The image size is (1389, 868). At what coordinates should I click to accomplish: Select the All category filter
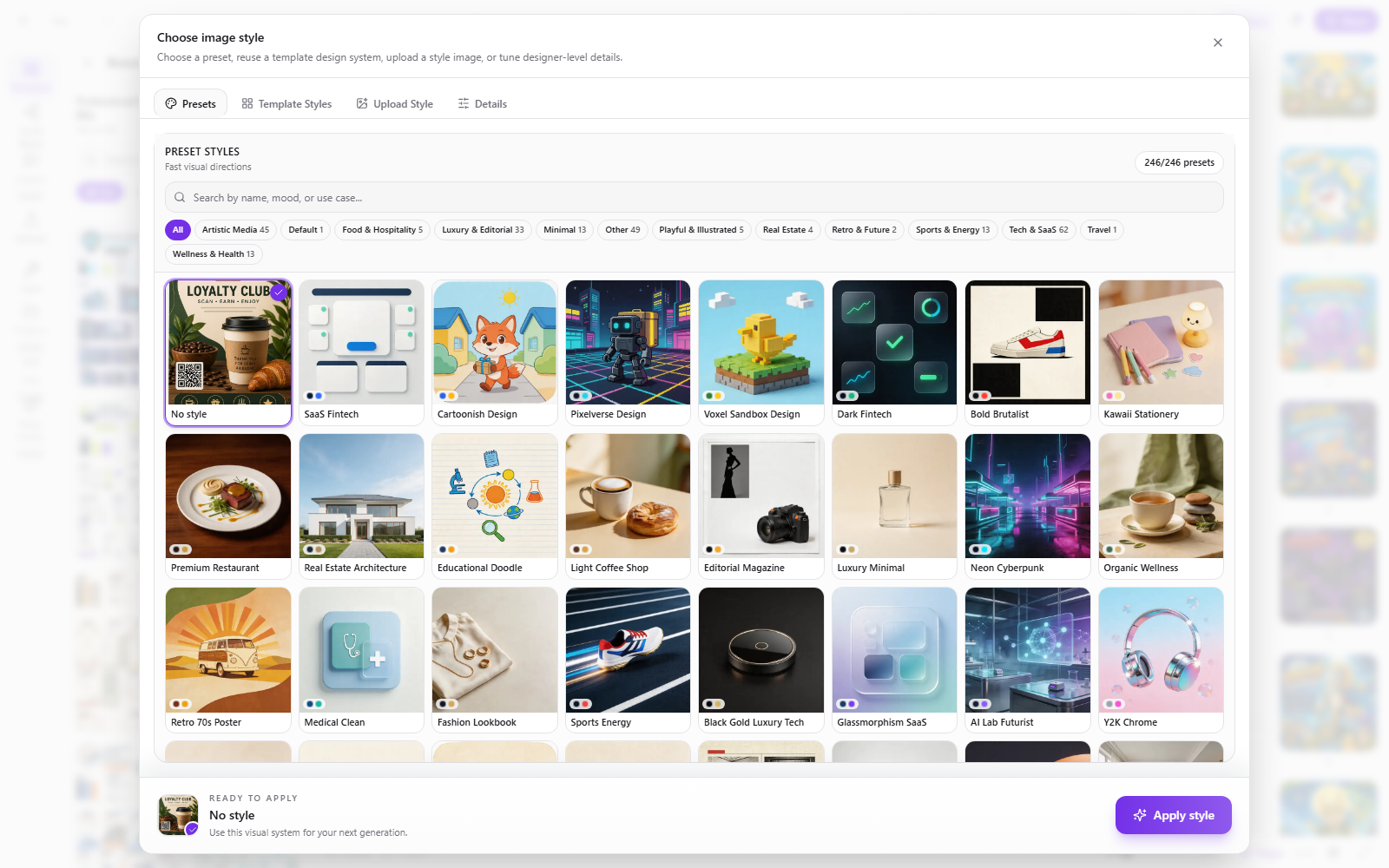tap(178, 230)
